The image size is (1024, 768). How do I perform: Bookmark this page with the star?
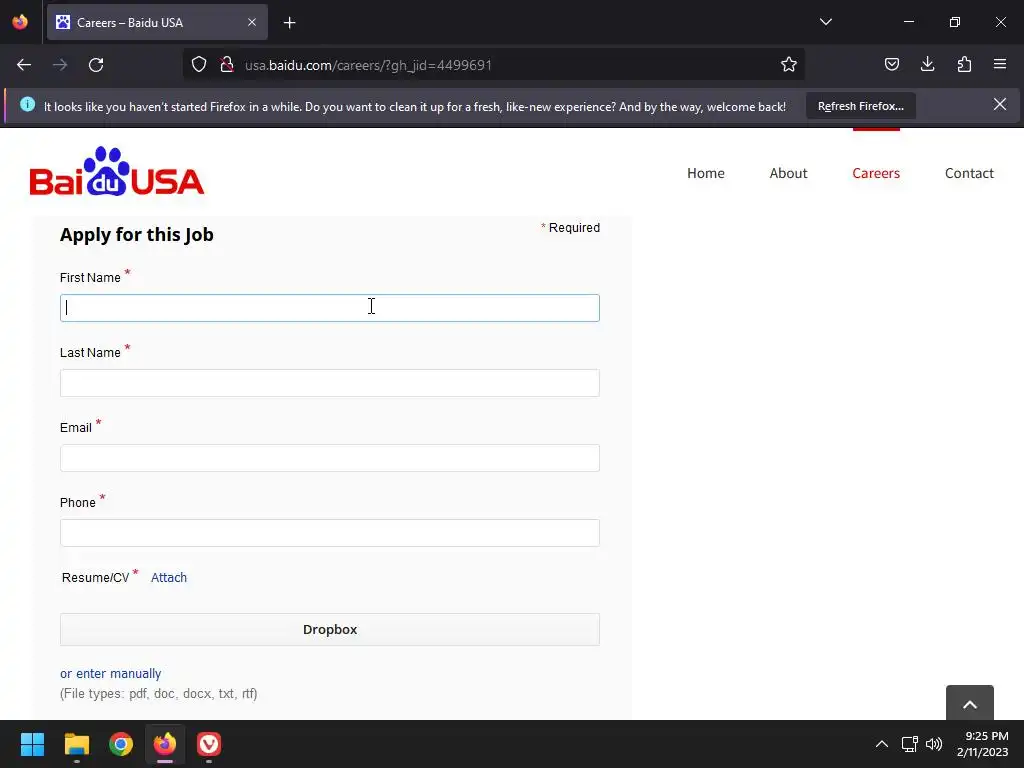(789, 65)
